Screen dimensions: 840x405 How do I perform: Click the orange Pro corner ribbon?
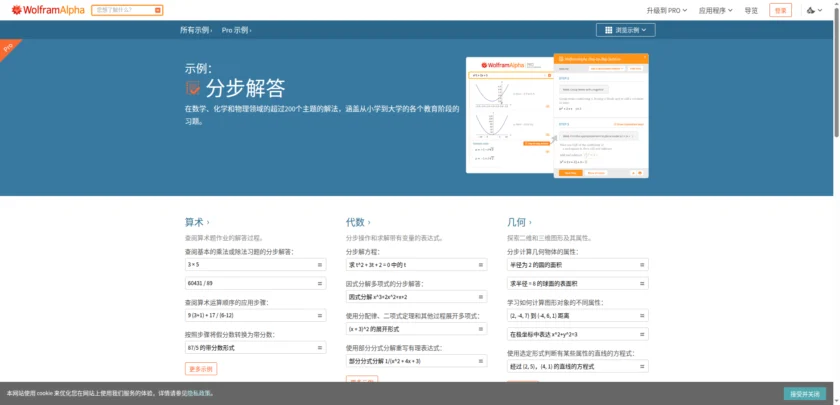[9, 48]
